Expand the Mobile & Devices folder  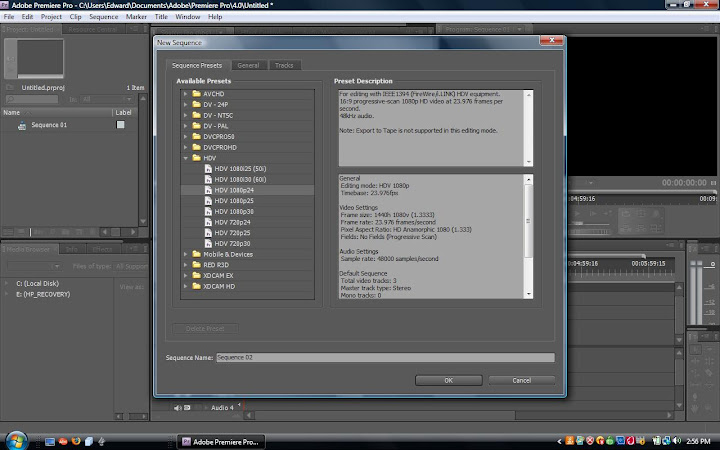[x=186, y=254]
